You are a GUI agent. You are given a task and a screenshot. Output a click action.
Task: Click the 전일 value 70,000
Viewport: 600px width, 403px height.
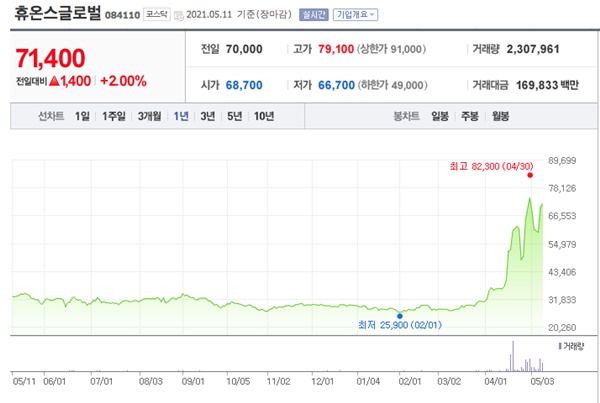click(x=244, y=49)
